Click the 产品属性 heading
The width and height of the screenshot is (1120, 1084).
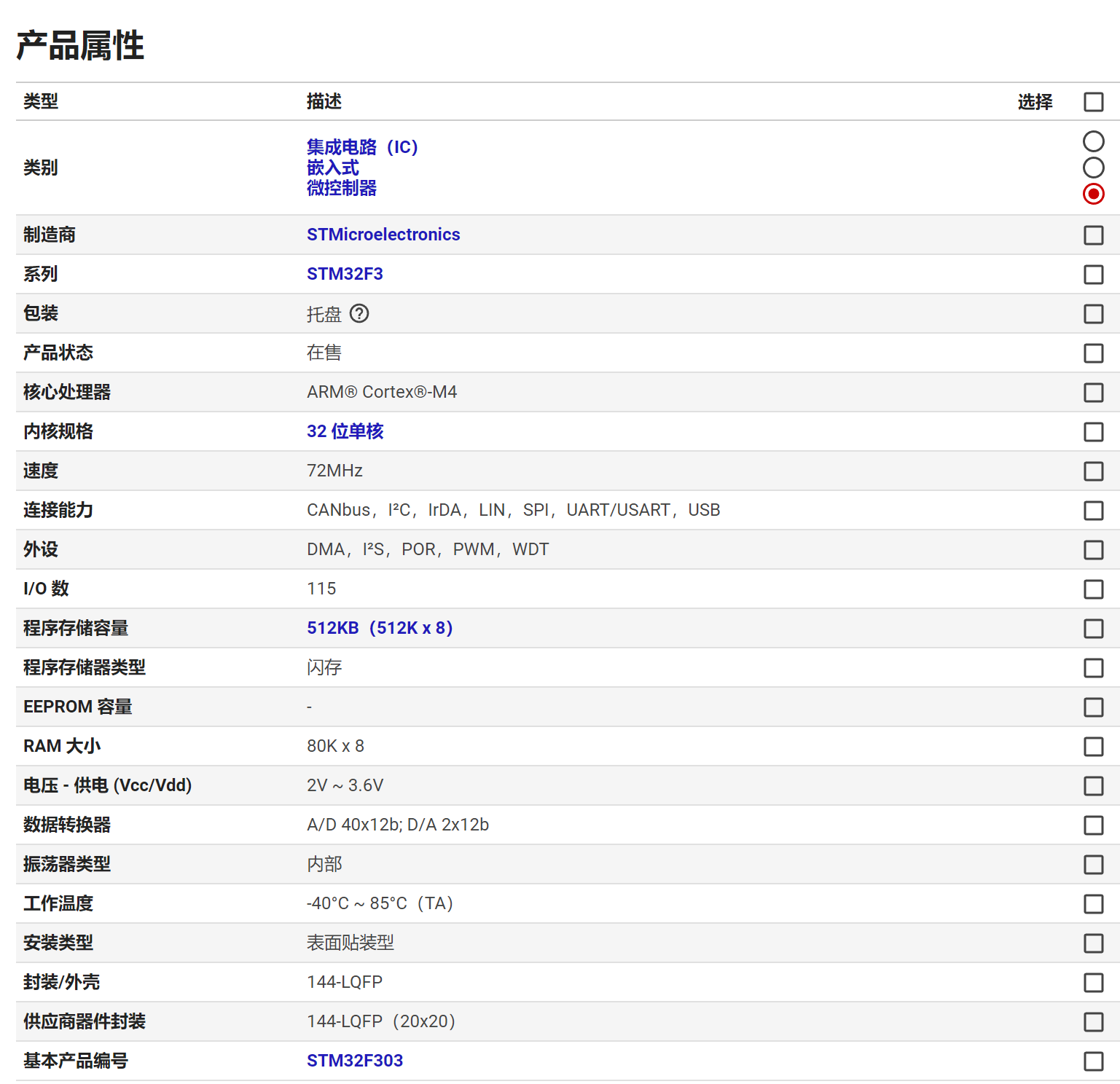click(x=80, y=45)
